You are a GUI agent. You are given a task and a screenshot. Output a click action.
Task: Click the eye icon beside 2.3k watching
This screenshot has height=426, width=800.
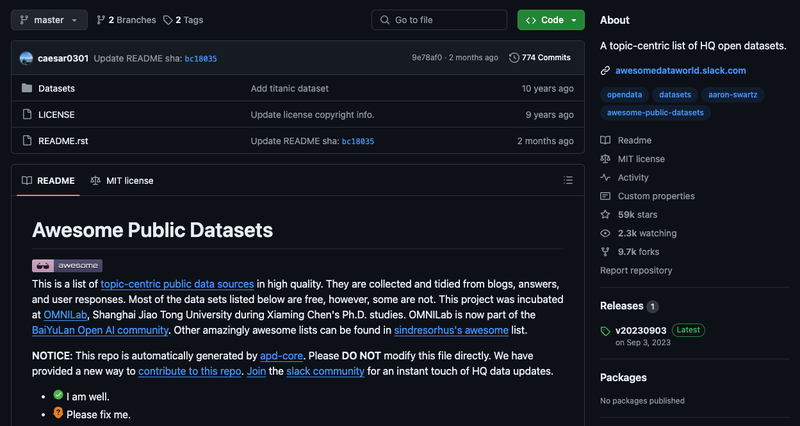tap(605, 233)
